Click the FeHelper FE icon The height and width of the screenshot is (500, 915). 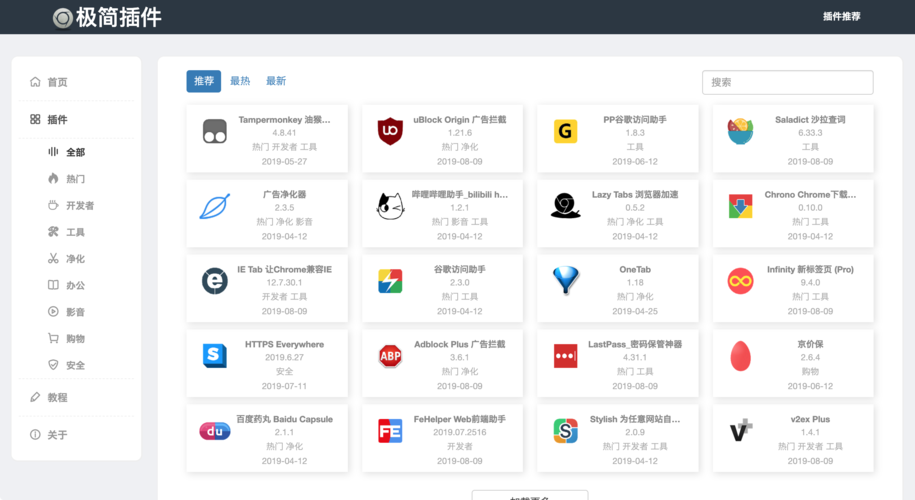click(390, 431)
